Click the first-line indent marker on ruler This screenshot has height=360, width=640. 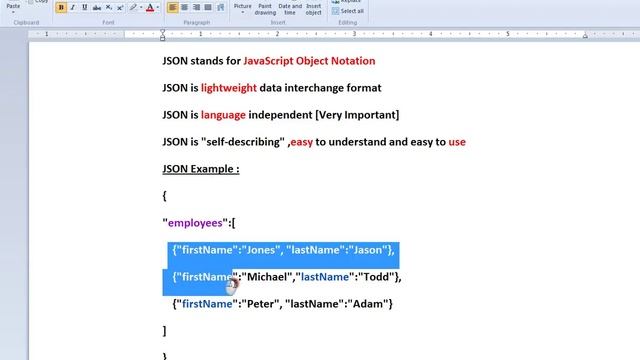click(162, 31)
